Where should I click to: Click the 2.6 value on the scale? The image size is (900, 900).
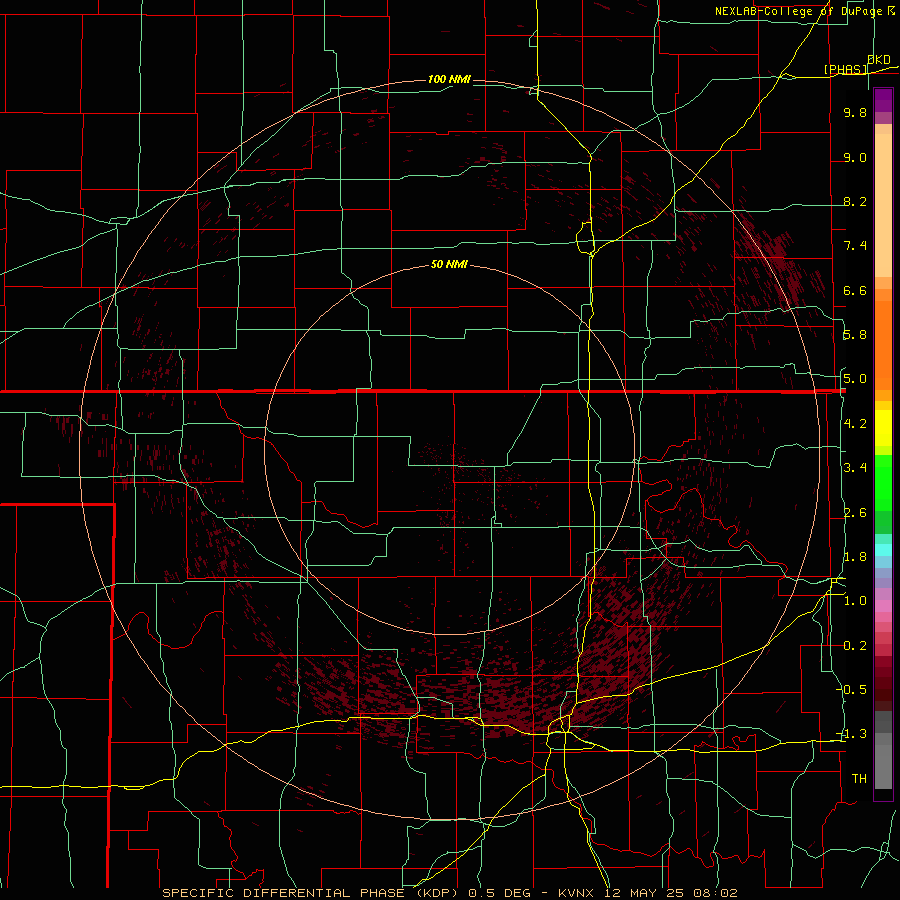point(855,513)
